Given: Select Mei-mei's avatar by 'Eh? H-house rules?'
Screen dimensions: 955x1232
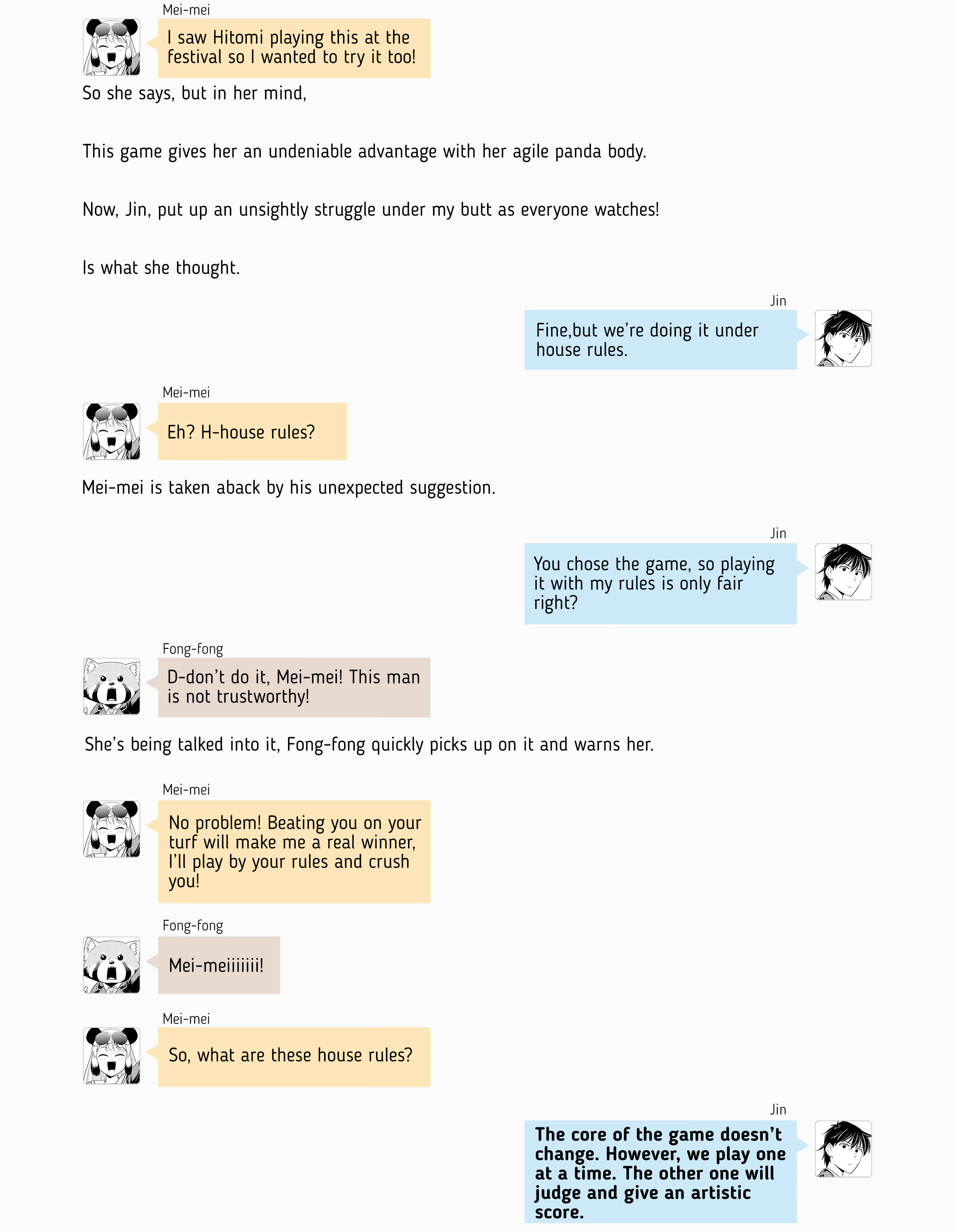Looking at the screenshot, I should pos(112,432).
